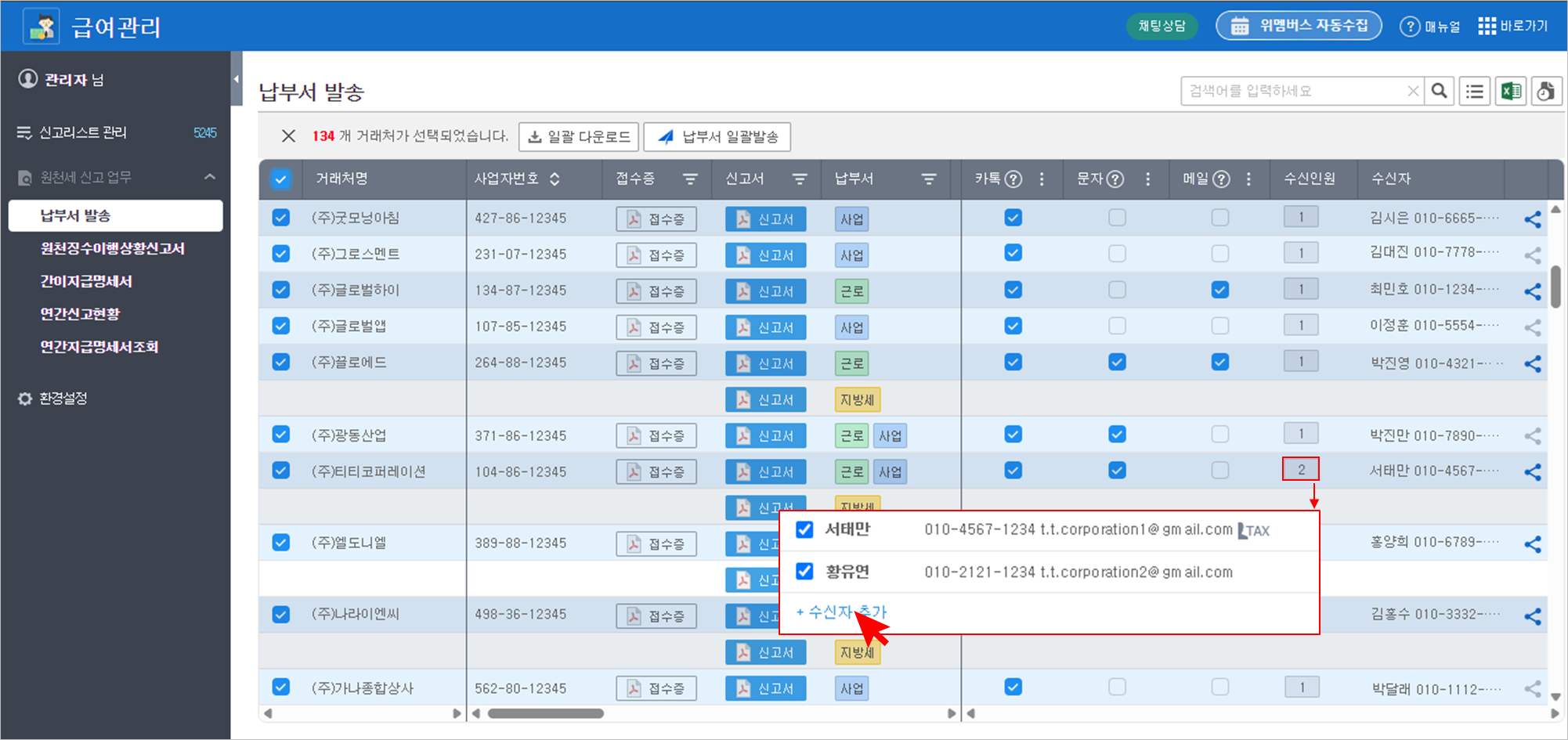Open the 메일 column more-options menu
1568x740 pixels.
(x=1248, y=179)
